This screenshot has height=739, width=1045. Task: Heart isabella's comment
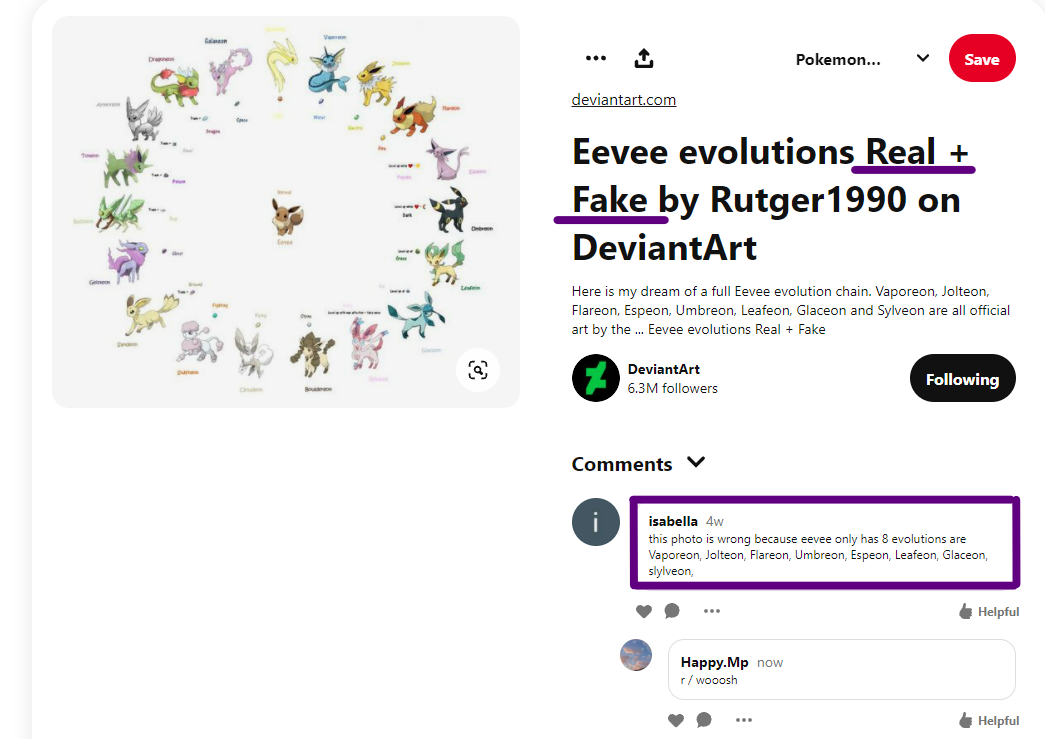click(644, 610)
